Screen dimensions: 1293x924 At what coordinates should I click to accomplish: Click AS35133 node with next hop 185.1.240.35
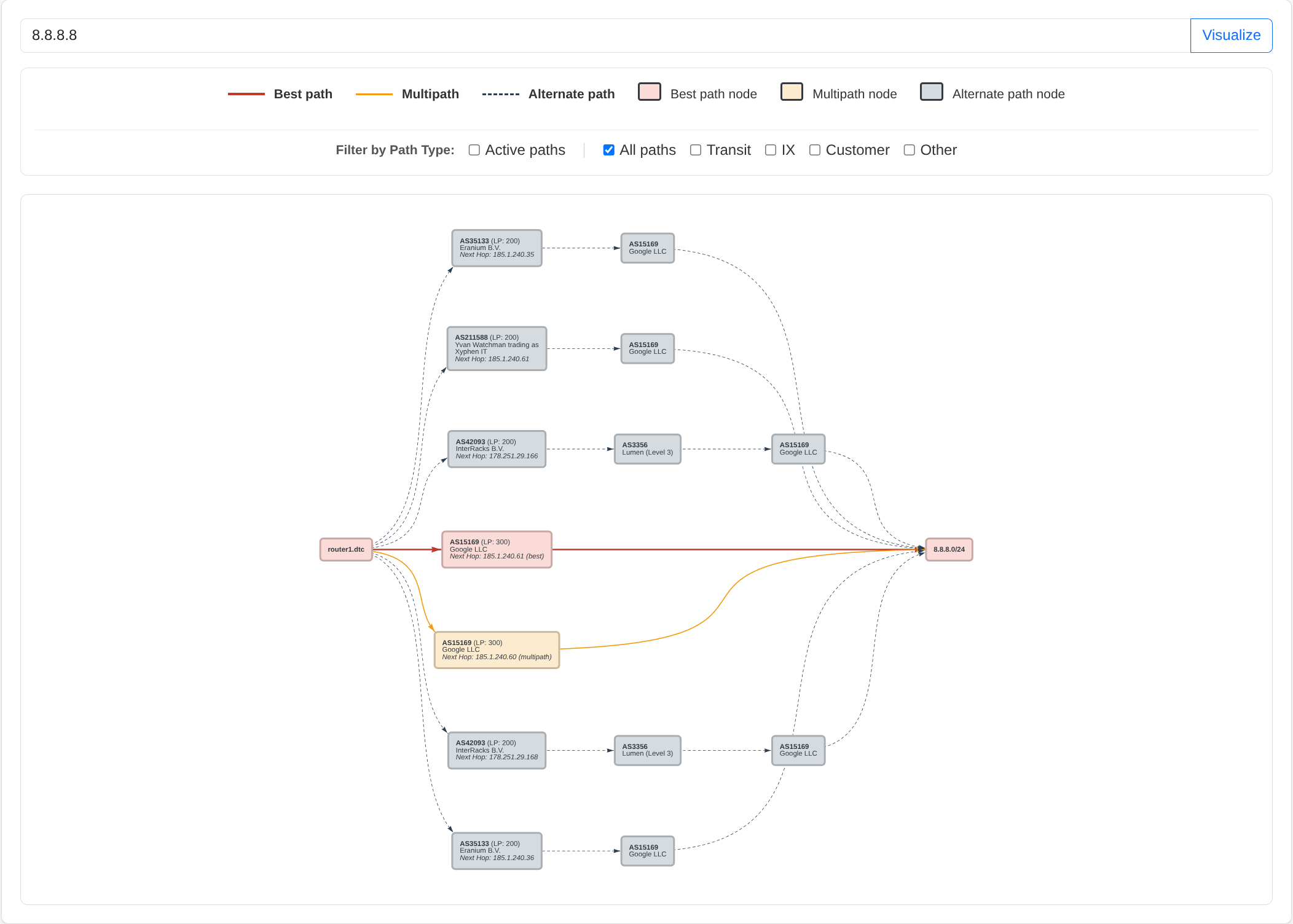click(x=497, y=248)
